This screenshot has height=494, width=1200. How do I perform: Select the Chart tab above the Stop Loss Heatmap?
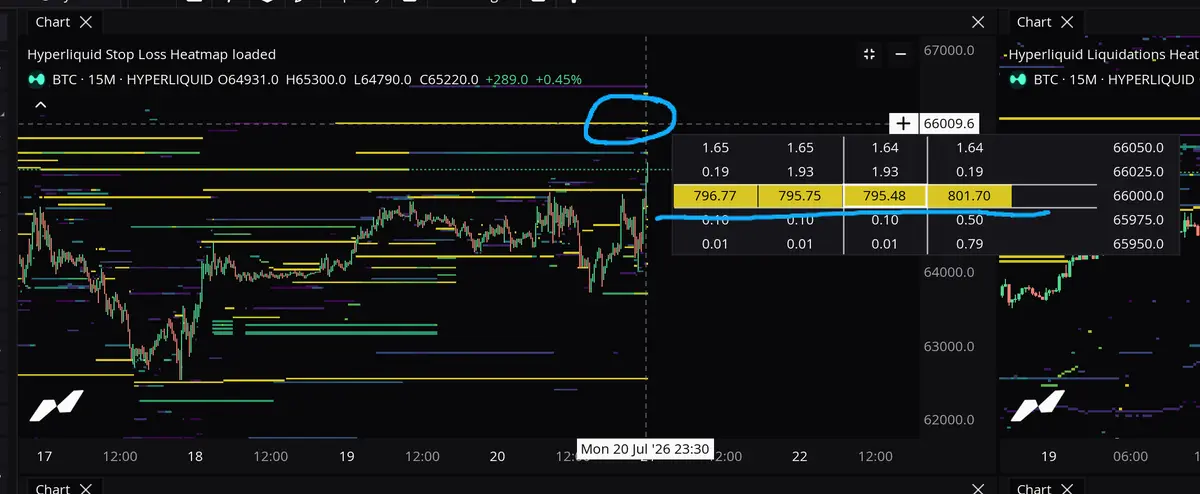[52, 21]
